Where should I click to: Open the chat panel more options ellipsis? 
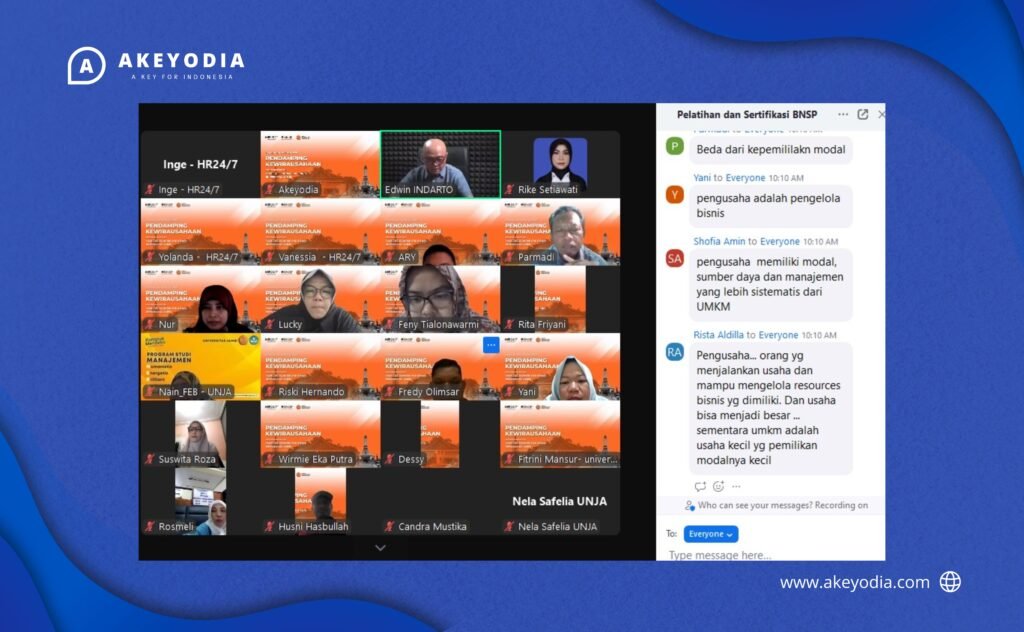[x=843, y=114]
